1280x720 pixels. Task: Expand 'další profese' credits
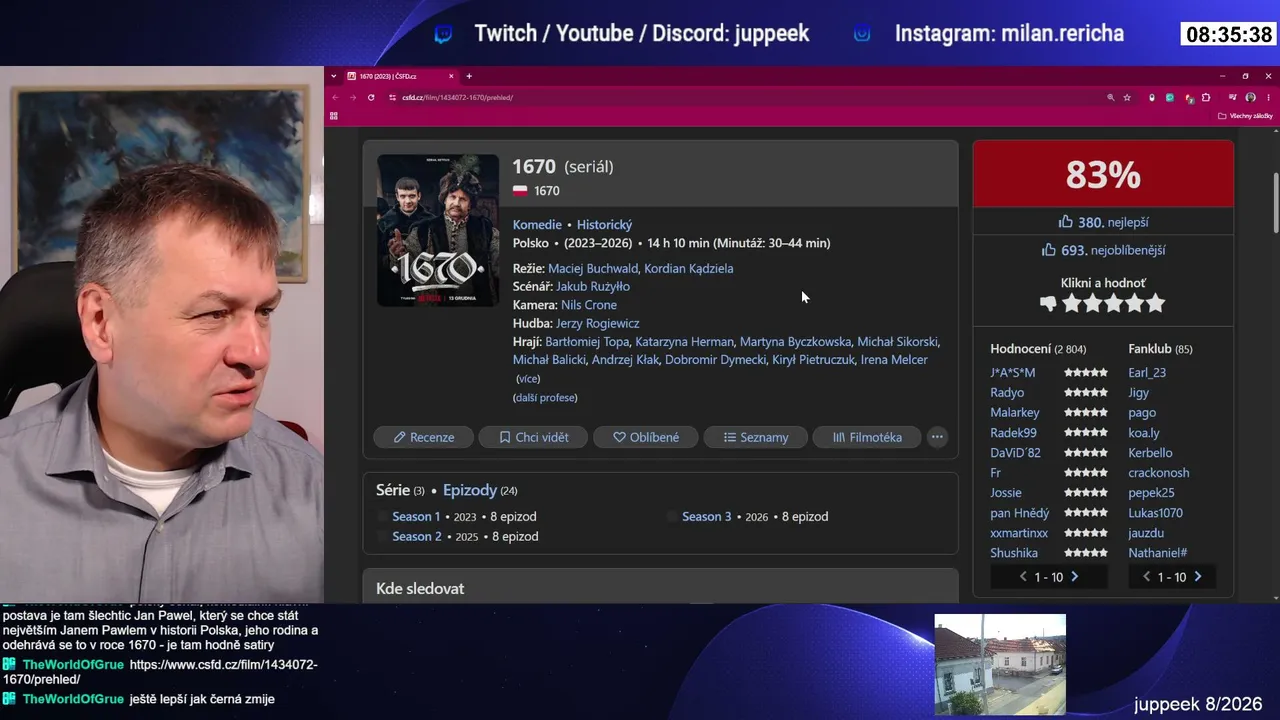coord(545,397)
